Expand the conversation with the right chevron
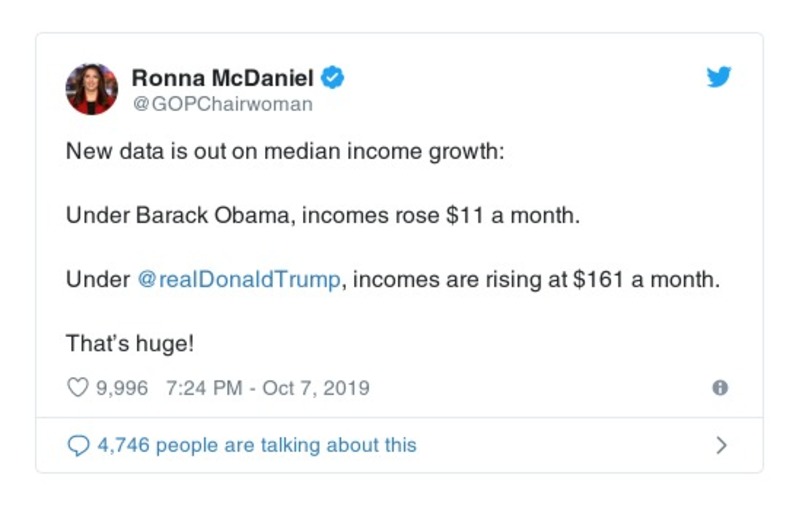 [722, 445]
